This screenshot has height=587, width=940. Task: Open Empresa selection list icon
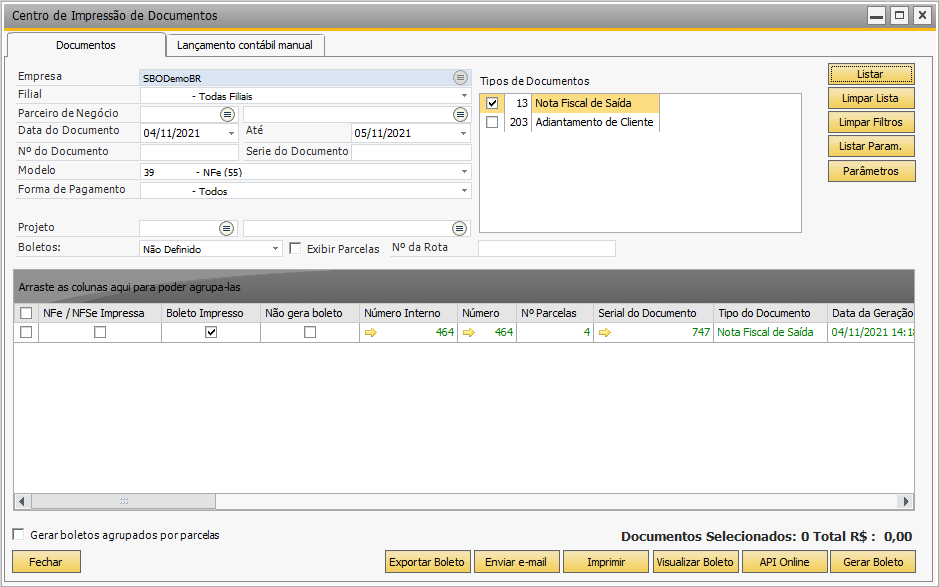460,77
